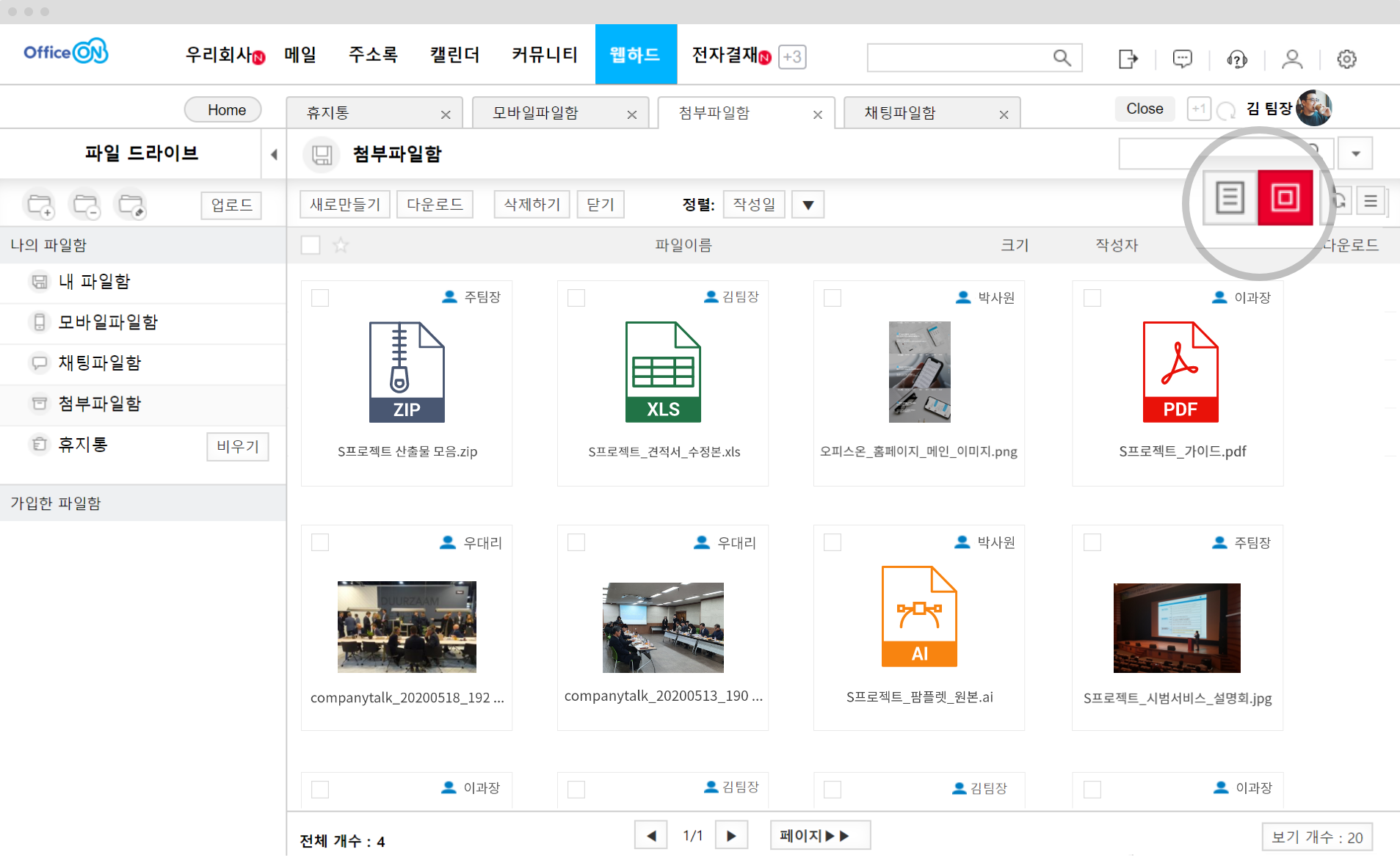
Task: Click the add folder icon
Action: pos(40,205)
